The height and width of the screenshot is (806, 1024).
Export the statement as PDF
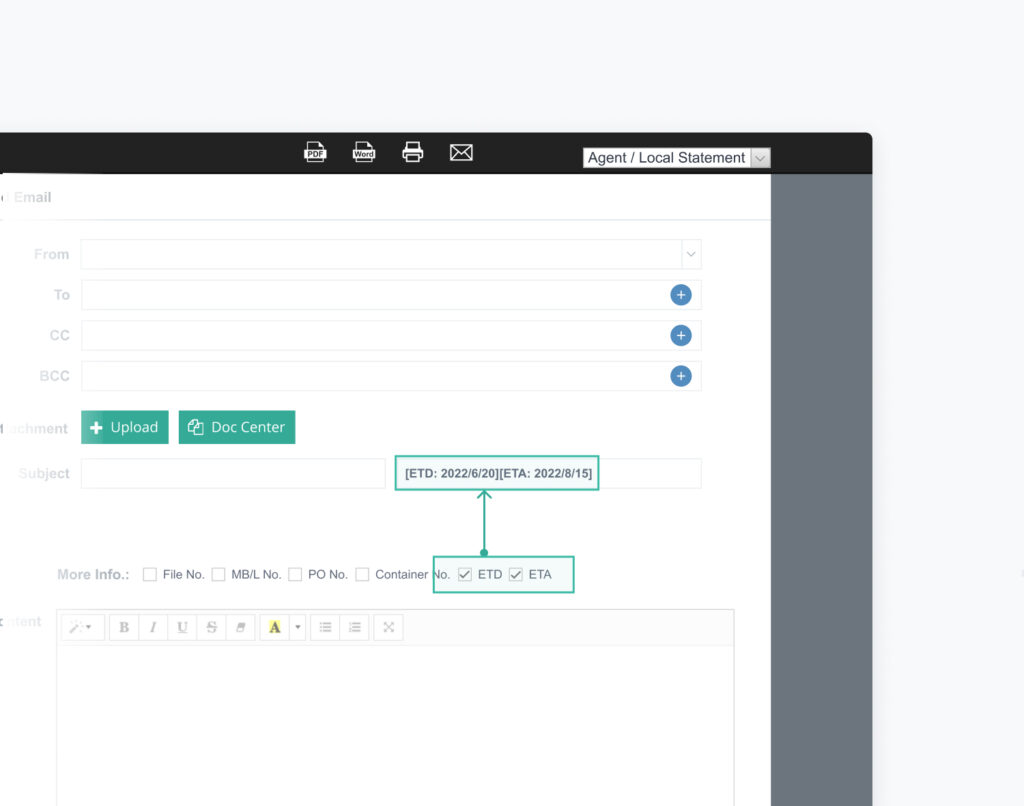(x=315, y=152)
